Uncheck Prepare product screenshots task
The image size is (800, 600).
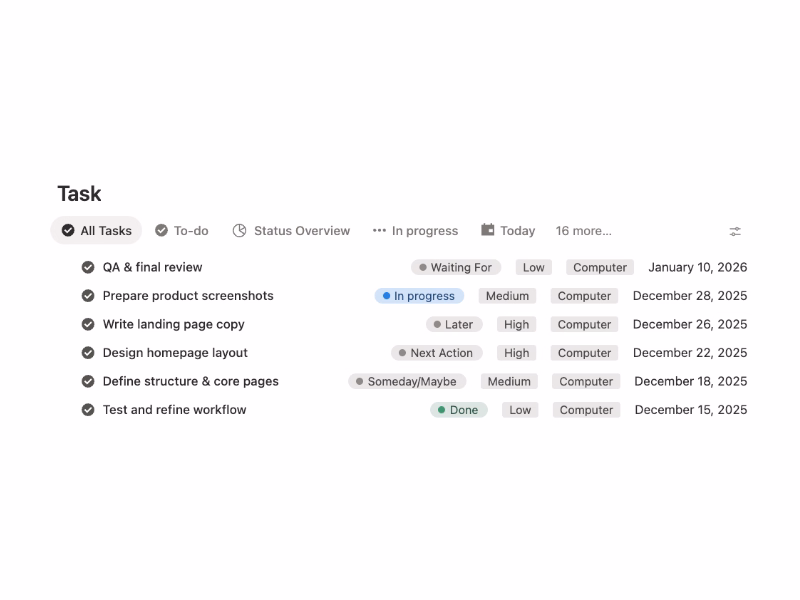tap(88, 296)
